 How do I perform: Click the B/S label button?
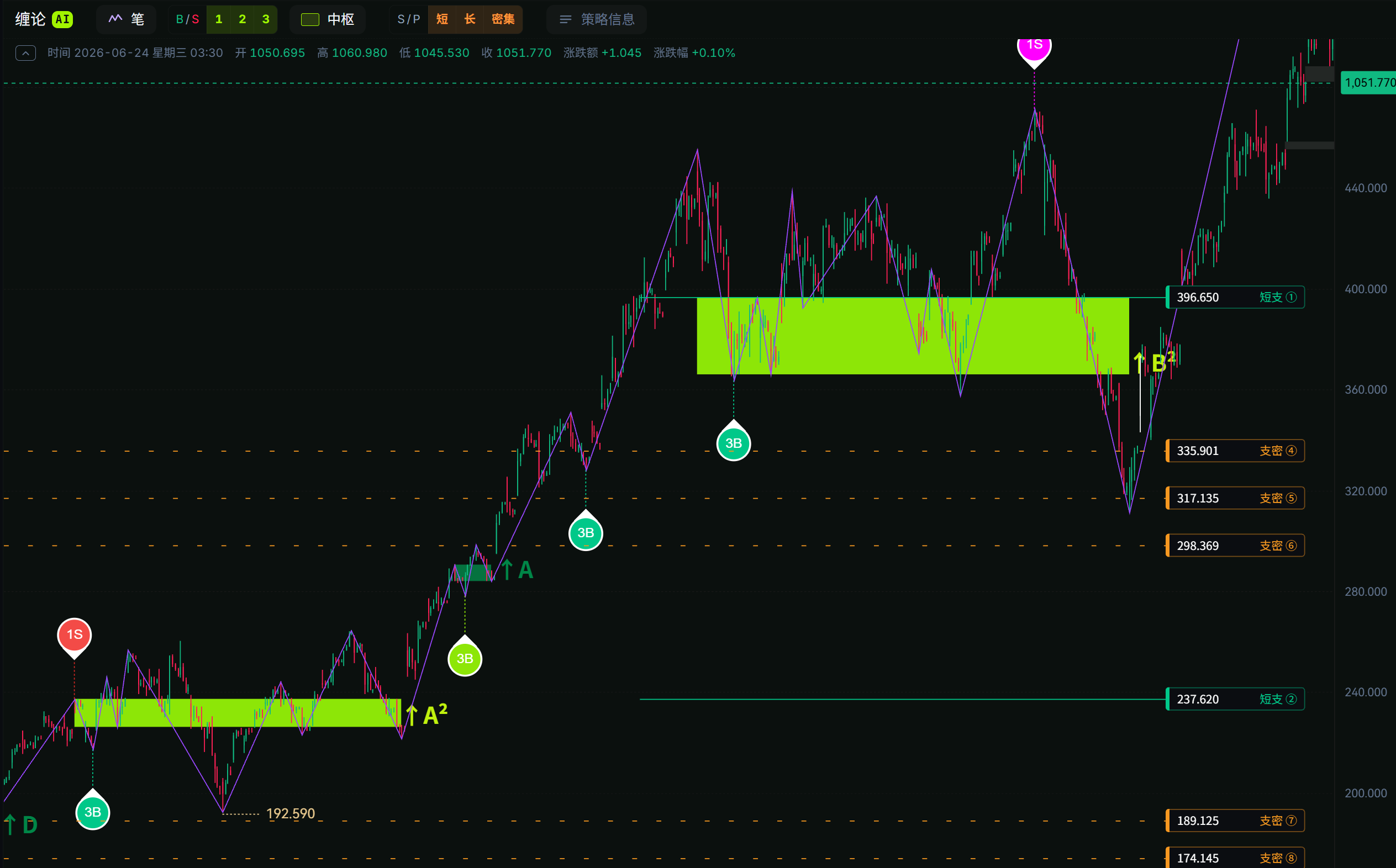coord(187,19)
